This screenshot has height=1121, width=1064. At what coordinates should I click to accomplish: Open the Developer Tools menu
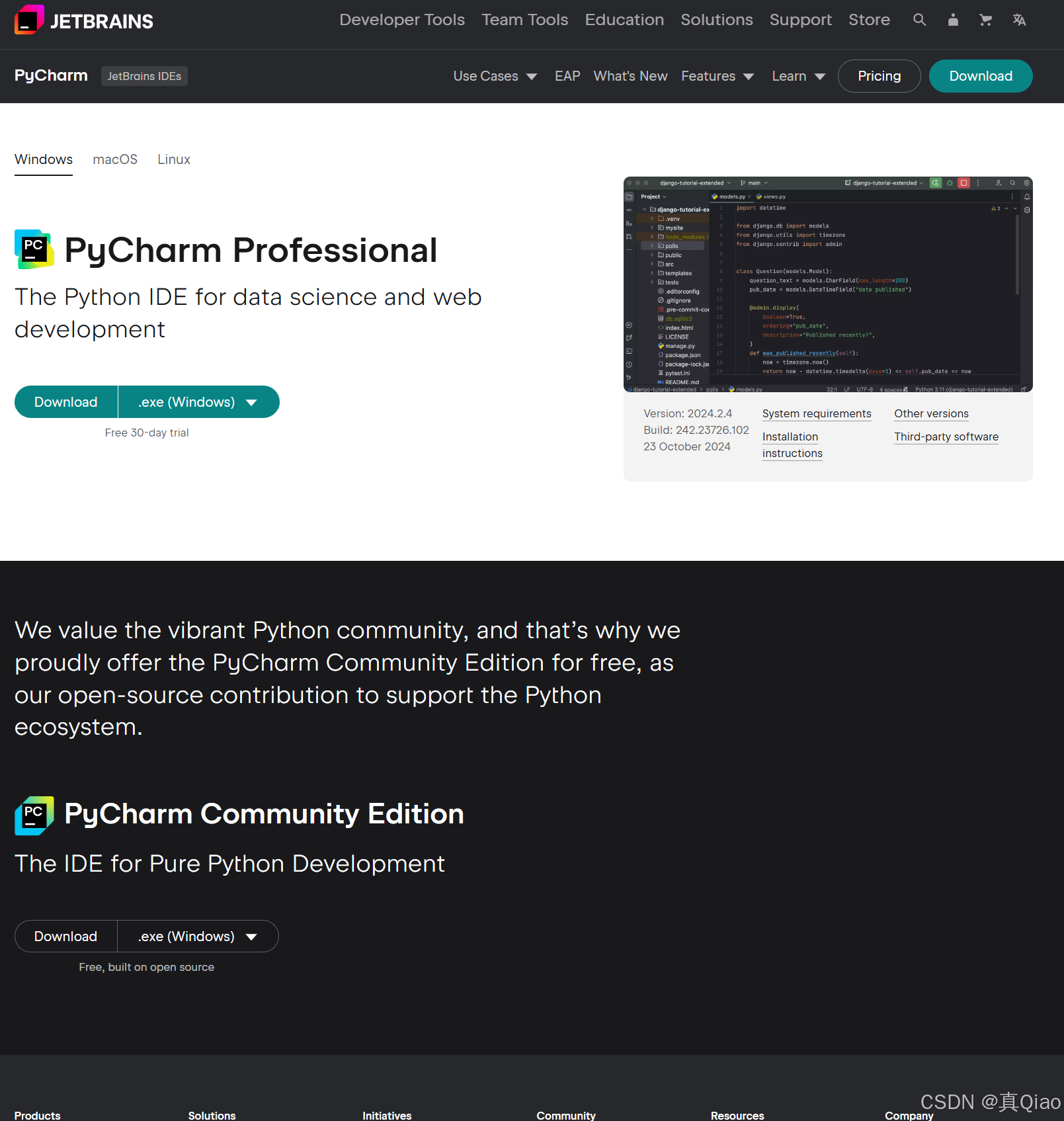pos(402,20)
